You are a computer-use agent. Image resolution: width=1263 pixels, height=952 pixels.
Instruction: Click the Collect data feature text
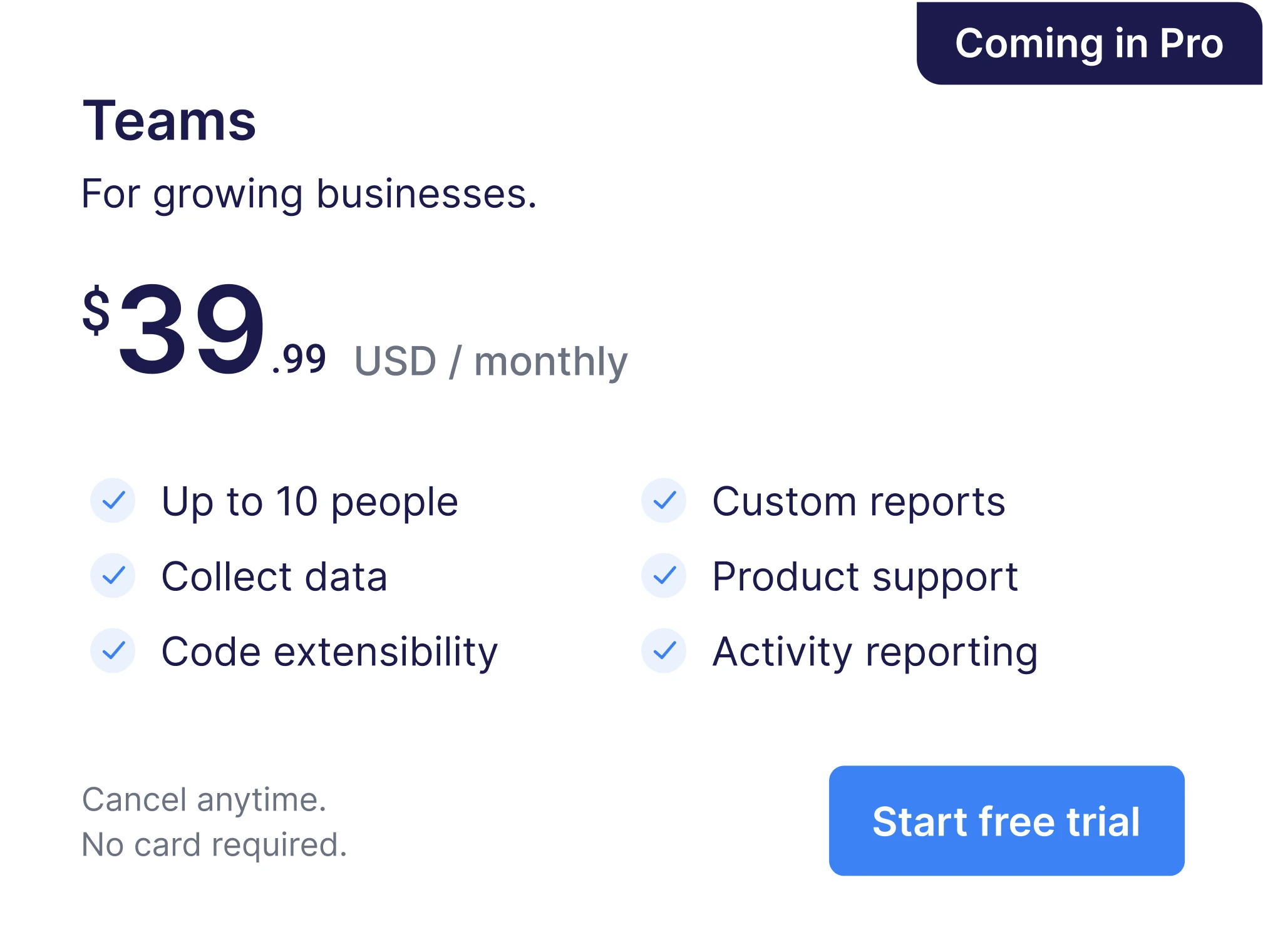pos(274,576)
